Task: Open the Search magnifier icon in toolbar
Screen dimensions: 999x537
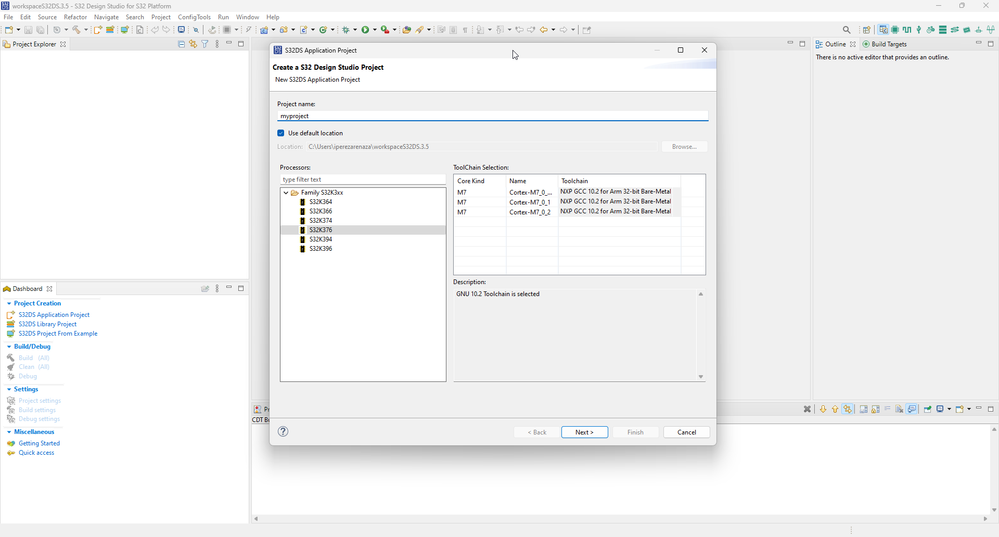Action: [x=846, y=29]
